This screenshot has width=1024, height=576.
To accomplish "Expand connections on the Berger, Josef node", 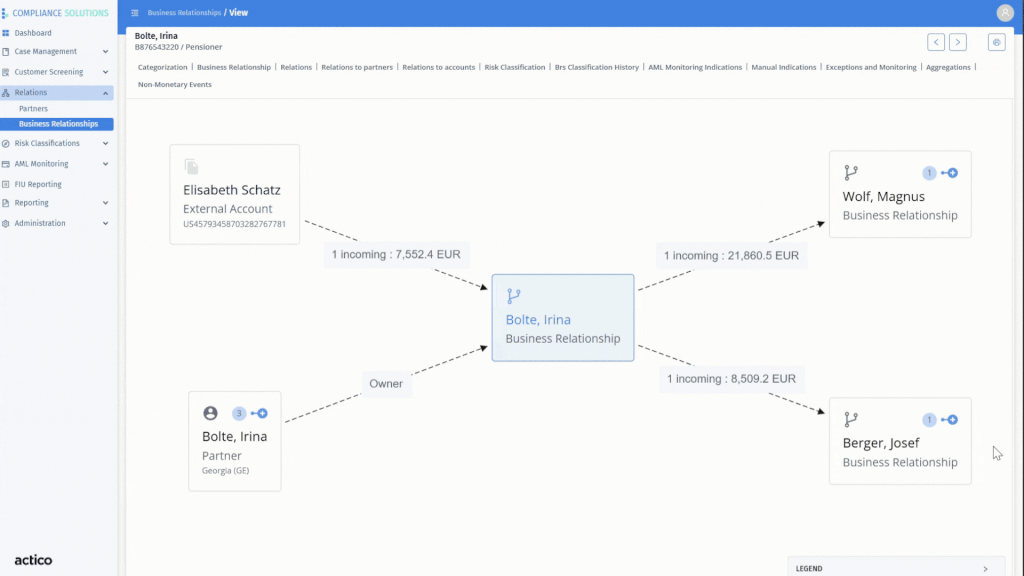I will 952,420.
